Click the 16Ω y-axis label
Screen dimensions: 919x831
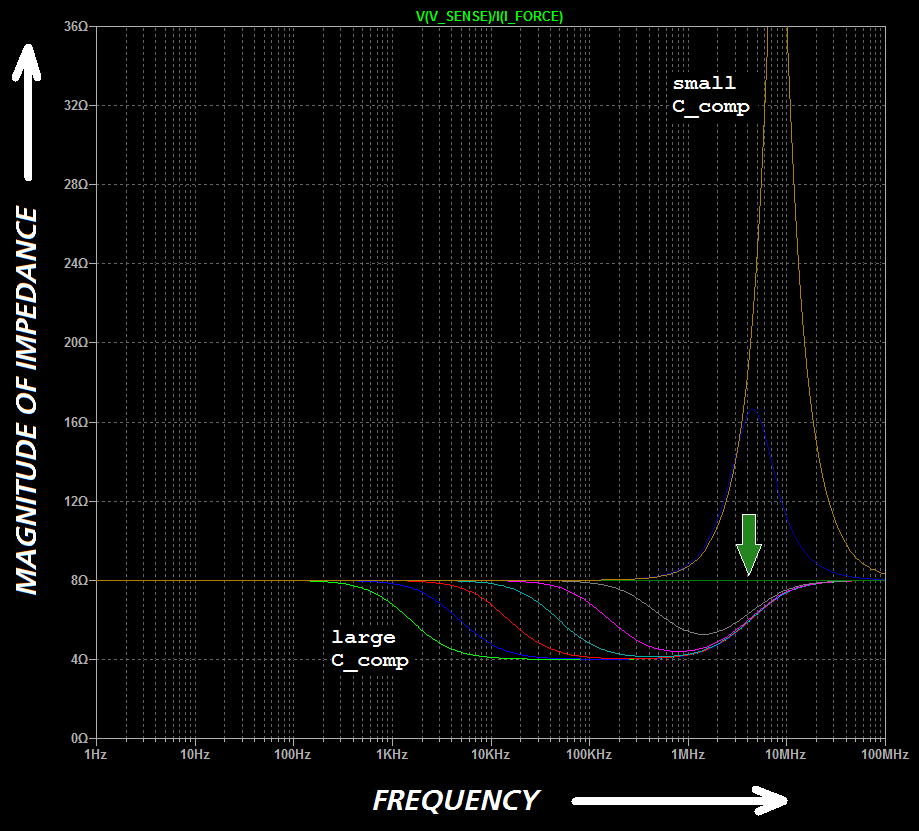(76, 422)
